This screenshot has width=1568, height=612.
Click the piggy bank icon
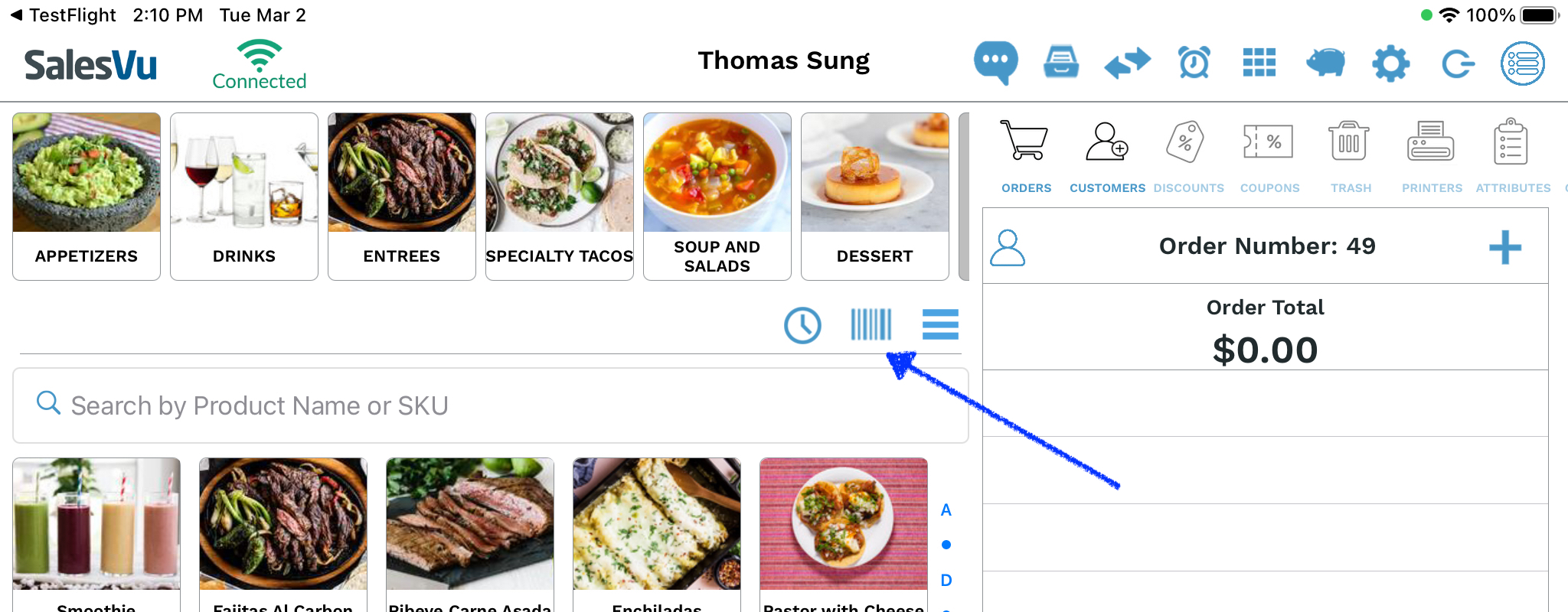(x=1325, y=63)
